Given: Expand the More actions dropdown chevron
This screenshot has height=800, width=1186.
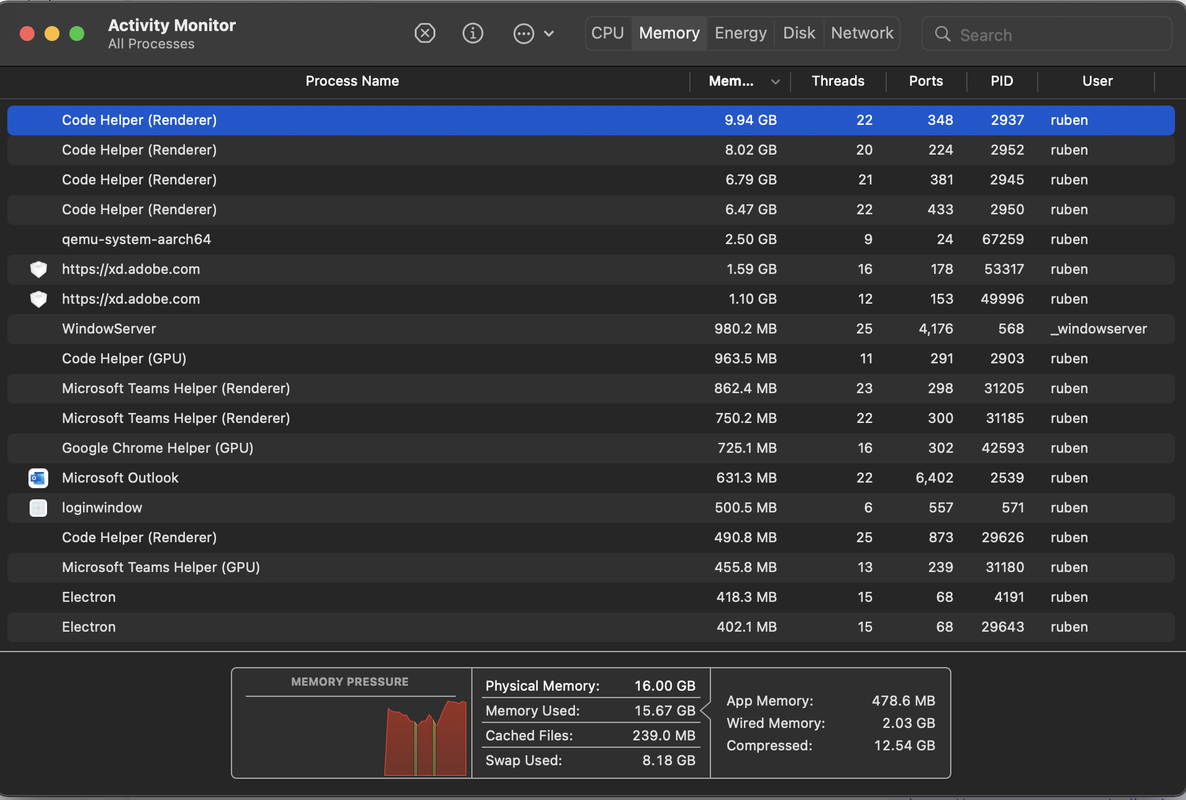Looking at the screenshot, I should [549, 33].
